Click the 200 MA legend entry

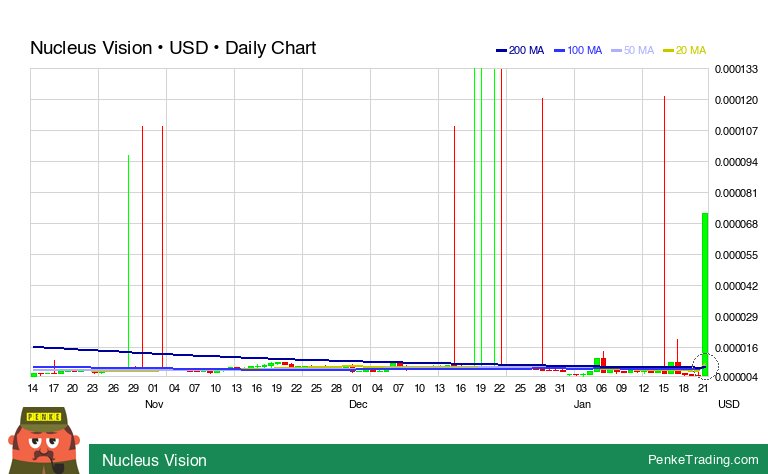tap(520, 50)
